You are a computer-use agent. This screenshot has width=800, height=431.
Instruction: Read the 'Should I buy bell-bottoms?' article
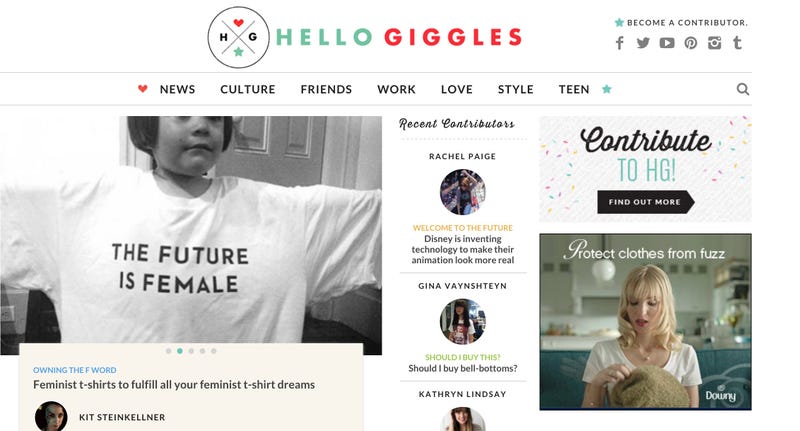pos(463,368)
